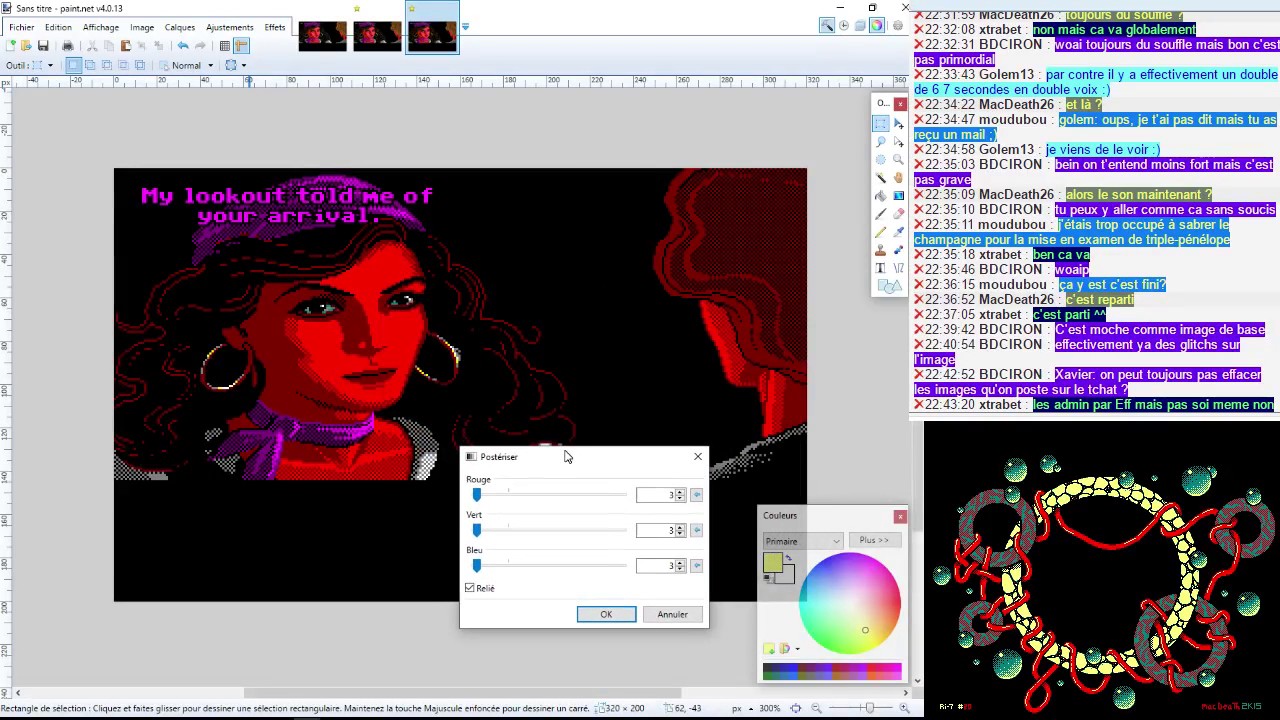Select the Text tool

(880, 267)
